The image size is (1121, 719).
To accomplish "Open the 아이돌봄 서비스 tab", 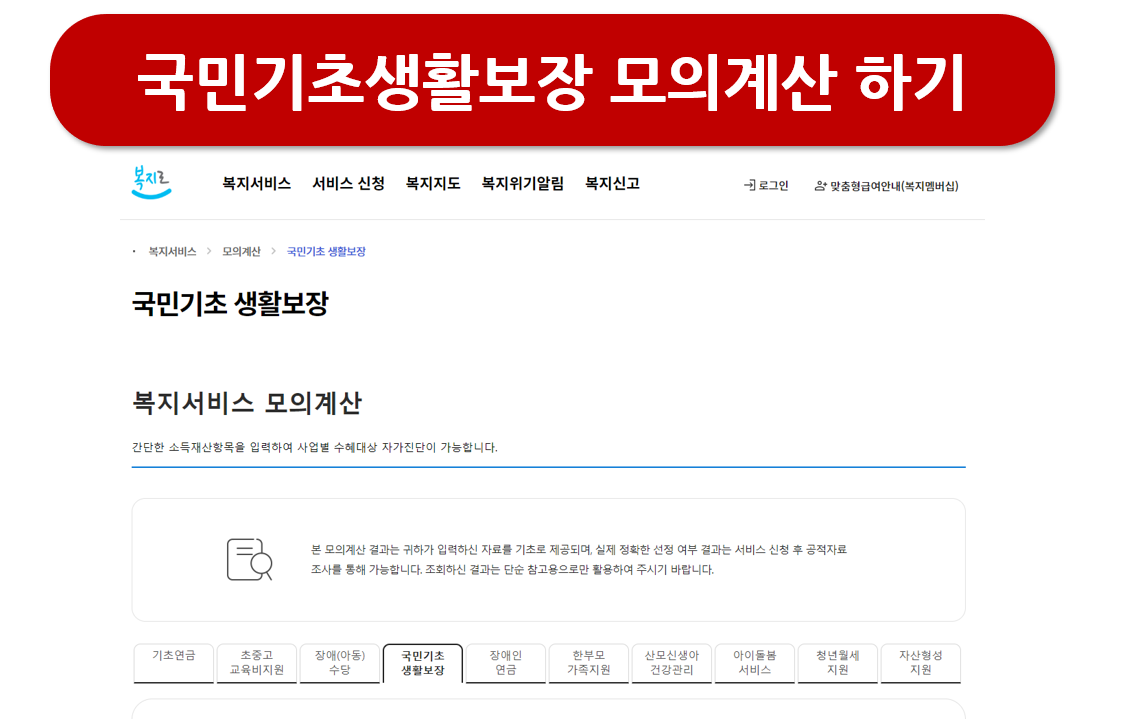I will tap(755, 662).
